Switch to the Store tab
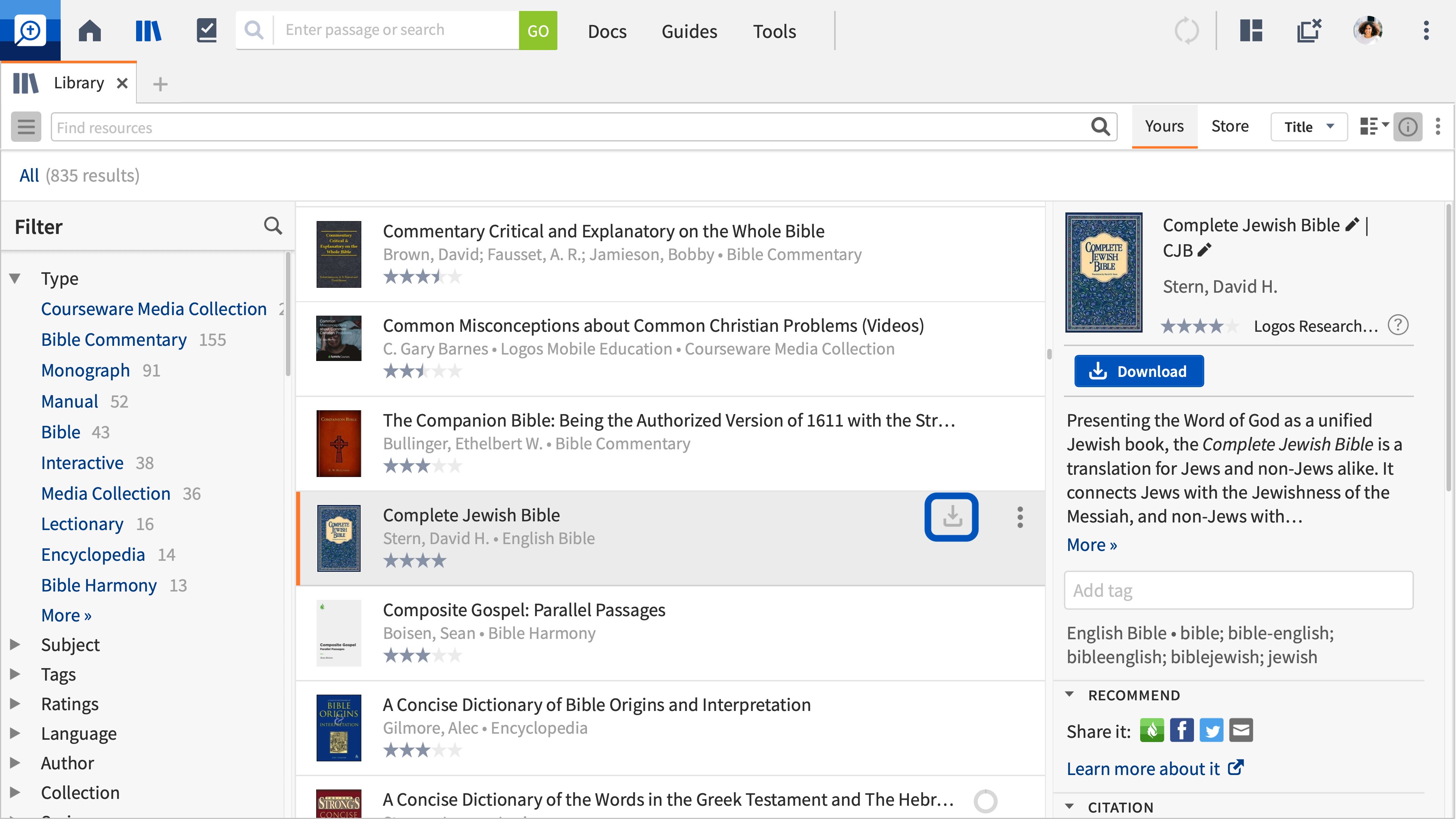Viewport: 1456px width, 819px height. coord(1230,126)
